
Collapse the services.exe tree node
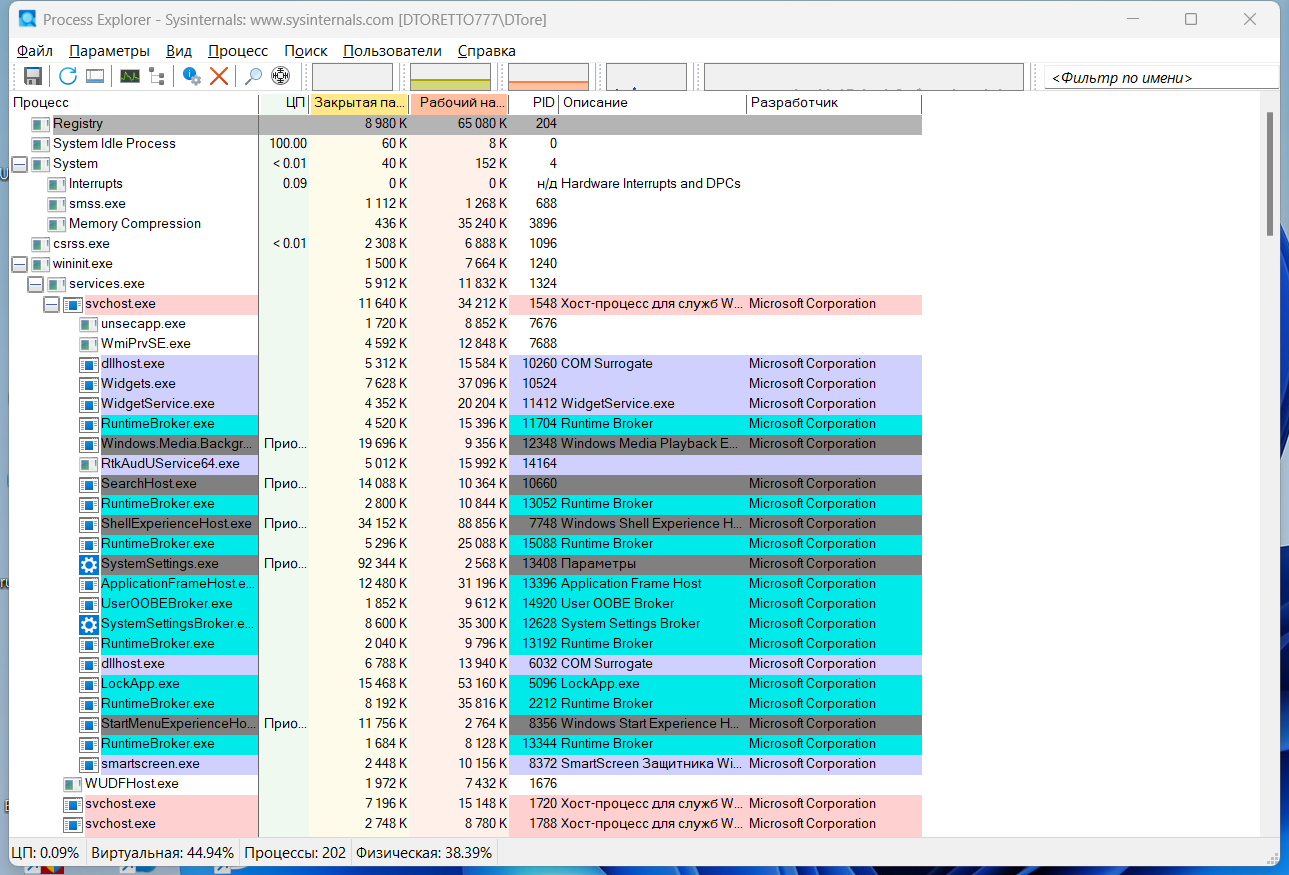tap(35, 284)
